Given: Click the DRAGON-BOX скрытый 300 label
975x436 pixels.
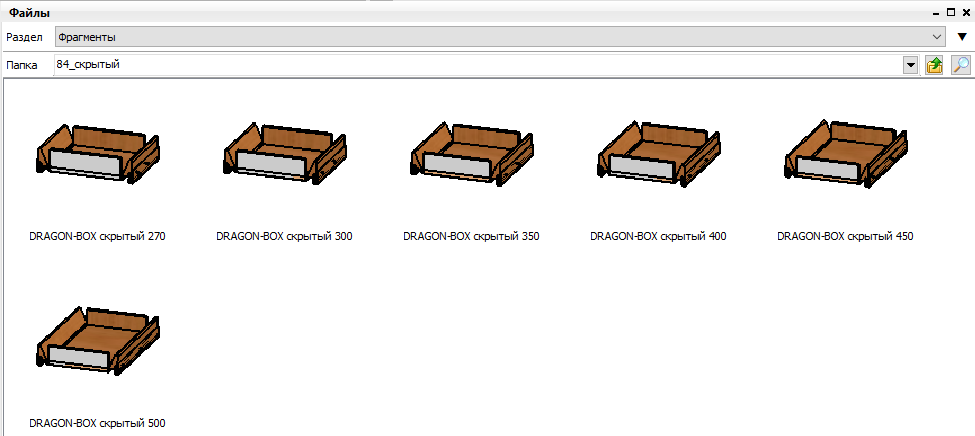Looking at the screenshot, I should pos(284,236).
